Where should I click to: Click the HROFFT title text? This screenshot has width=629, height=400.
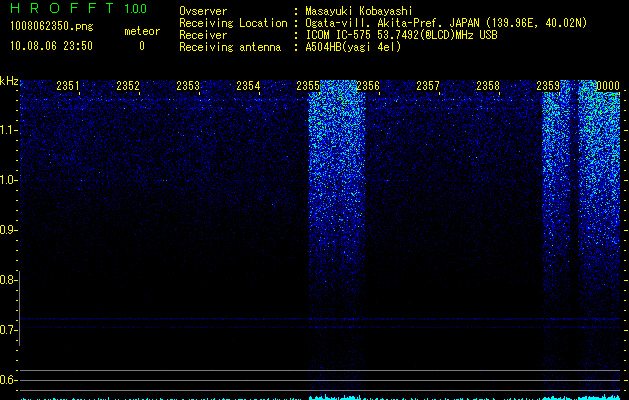tap(62, 8)
